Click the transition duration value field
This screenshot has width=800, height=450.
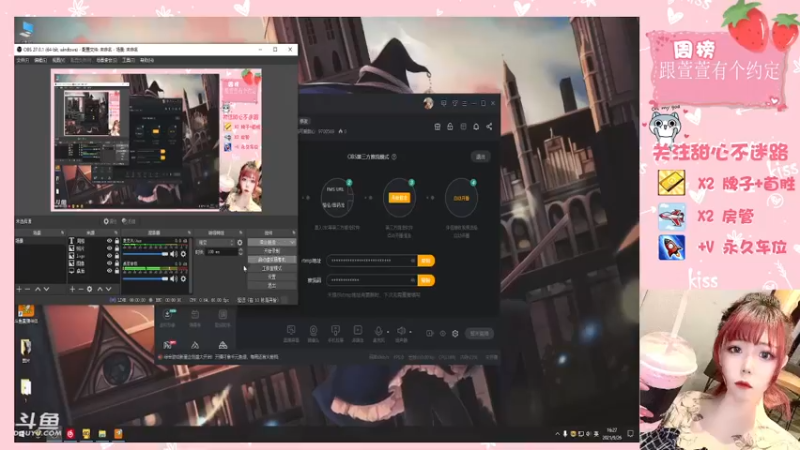point(221,252)
